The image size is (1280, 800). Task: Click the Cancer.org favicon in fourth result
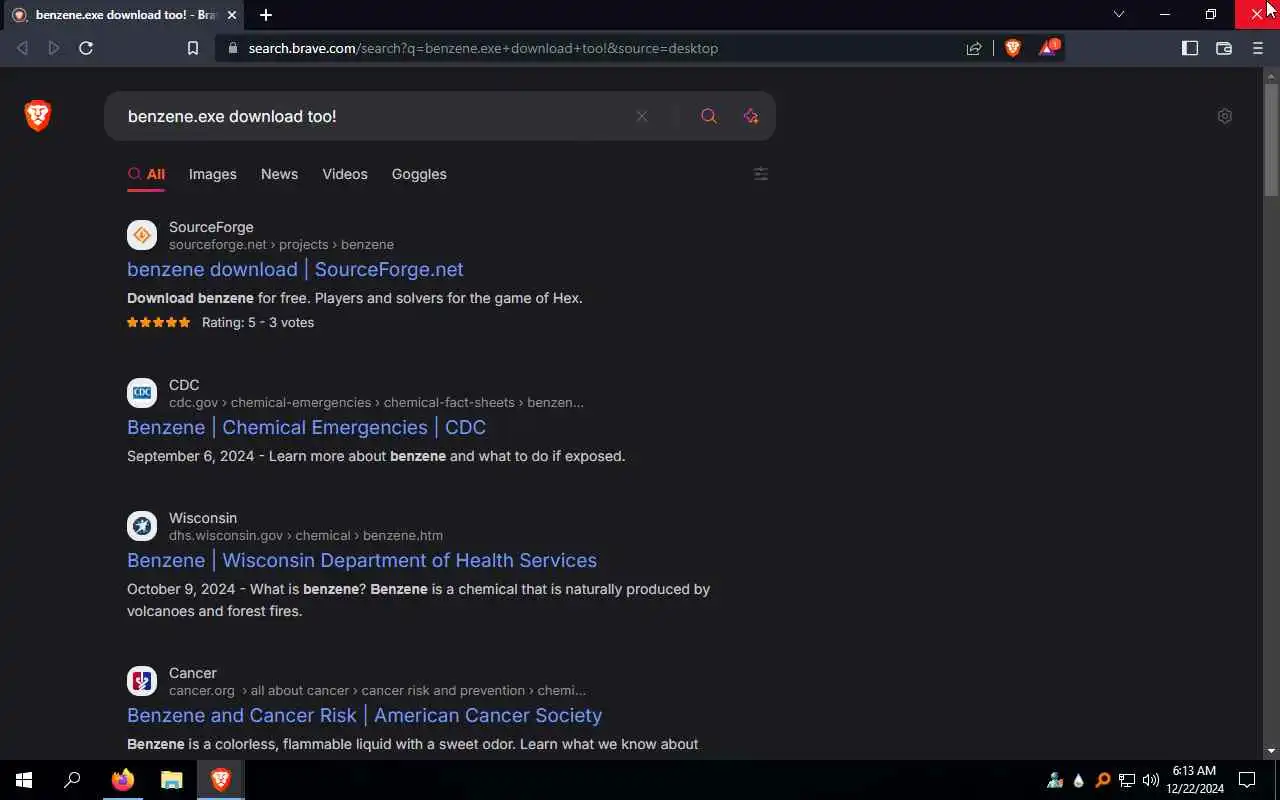click(x=142, y=681)
